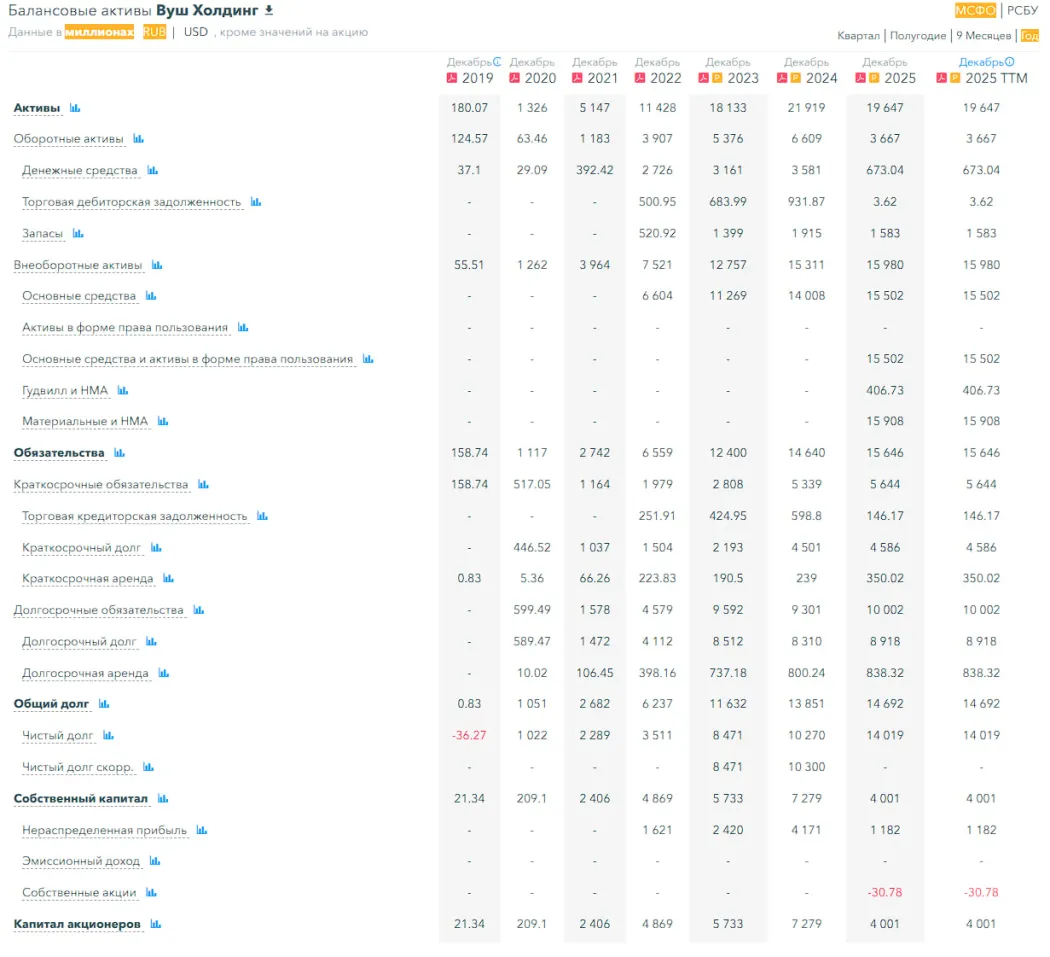Select МСФО reporting standard
The image size is (1050, 957).
pos(975,11)
